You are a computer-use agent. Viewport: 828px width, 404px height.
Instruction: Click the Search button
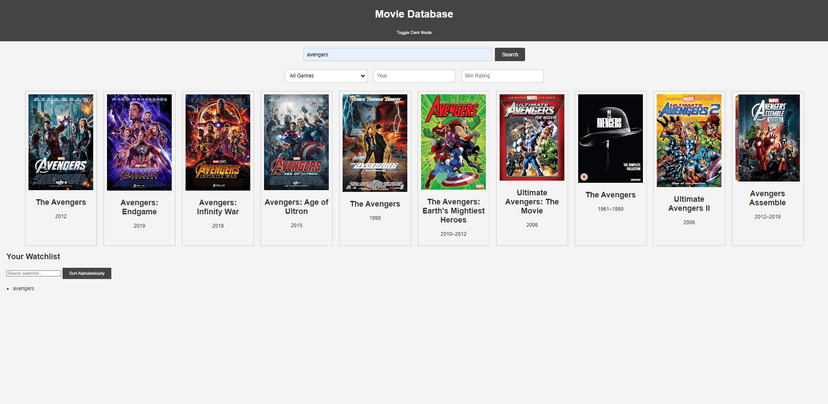[x=510, y=54]
